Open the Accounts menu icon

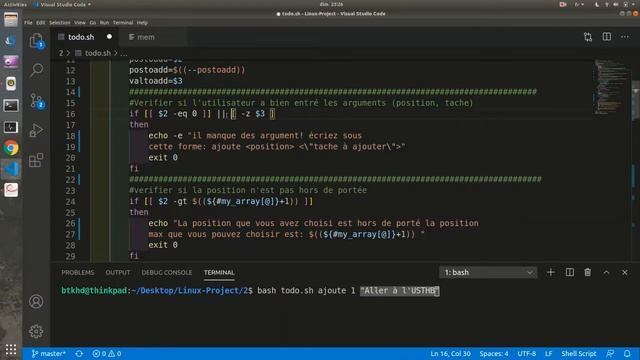[x=36, y=301]
